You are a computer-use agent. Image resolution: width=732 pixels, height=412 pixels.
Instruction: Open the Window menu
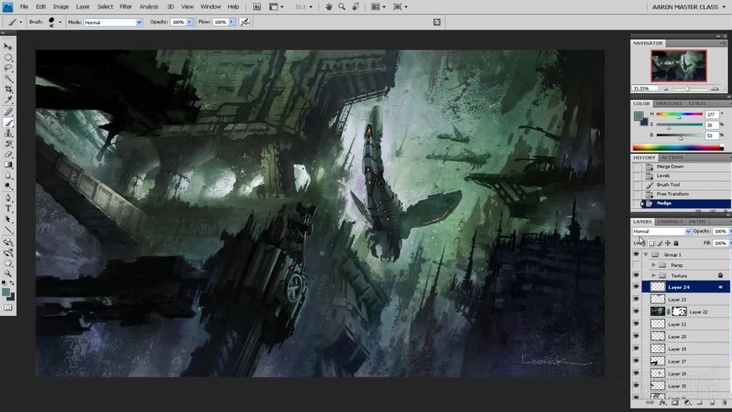211,7
